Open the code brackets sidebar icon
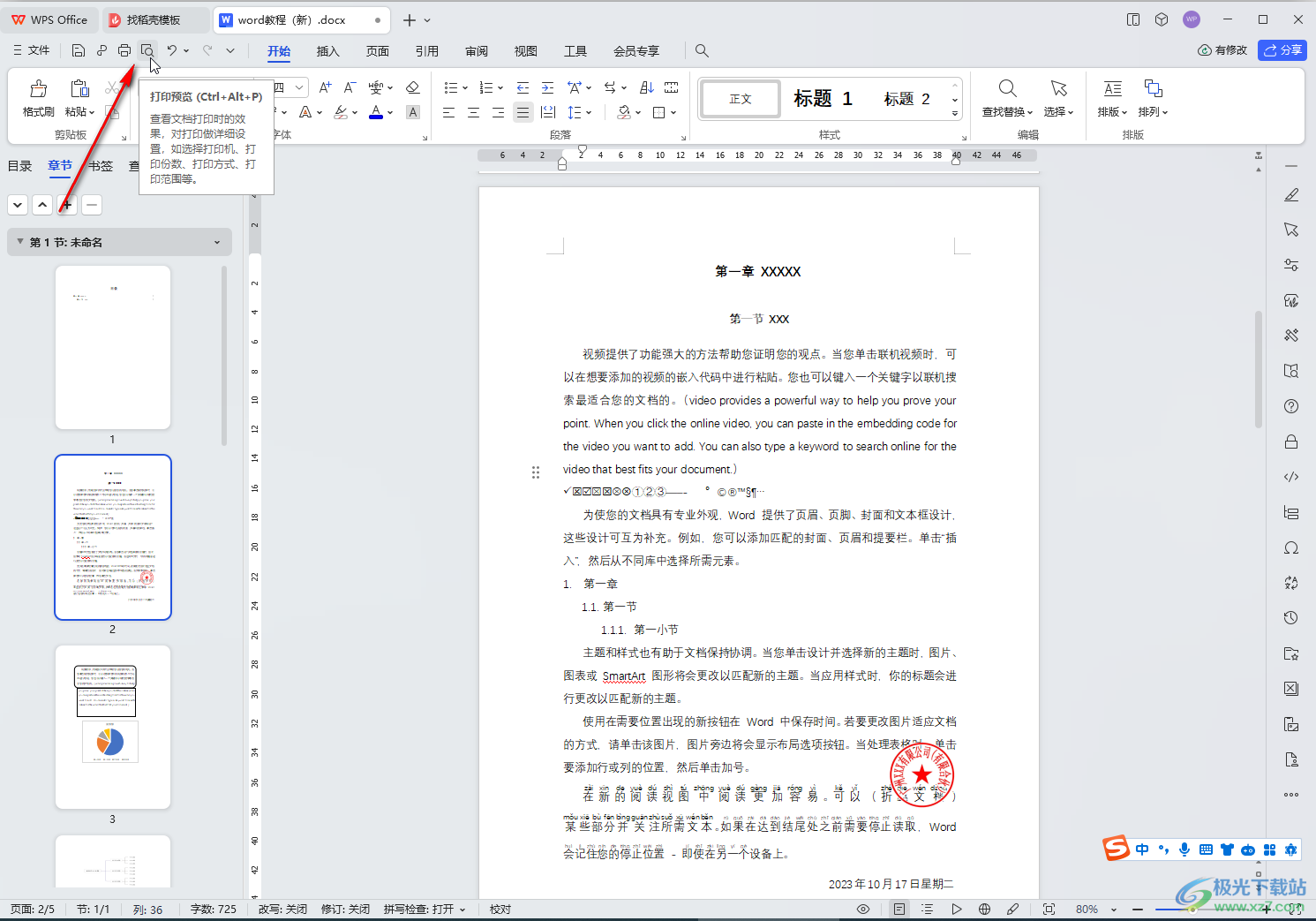The image size is (1316, 921). pos(1291,477)
